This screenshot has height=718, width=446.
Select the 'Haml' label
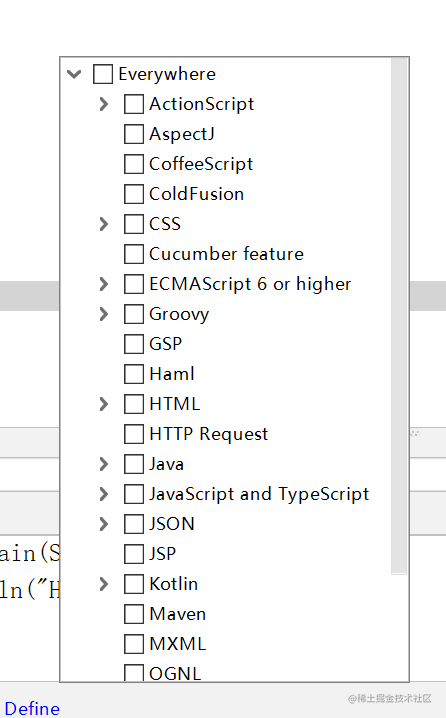172,374
